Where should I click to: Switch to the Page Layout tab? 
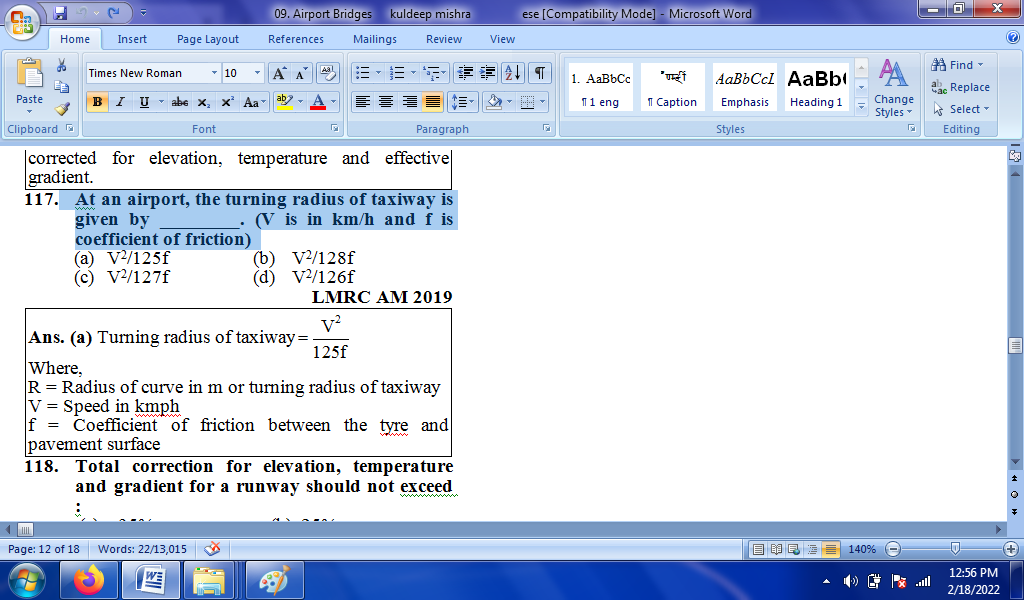click(x=208, y=39)
